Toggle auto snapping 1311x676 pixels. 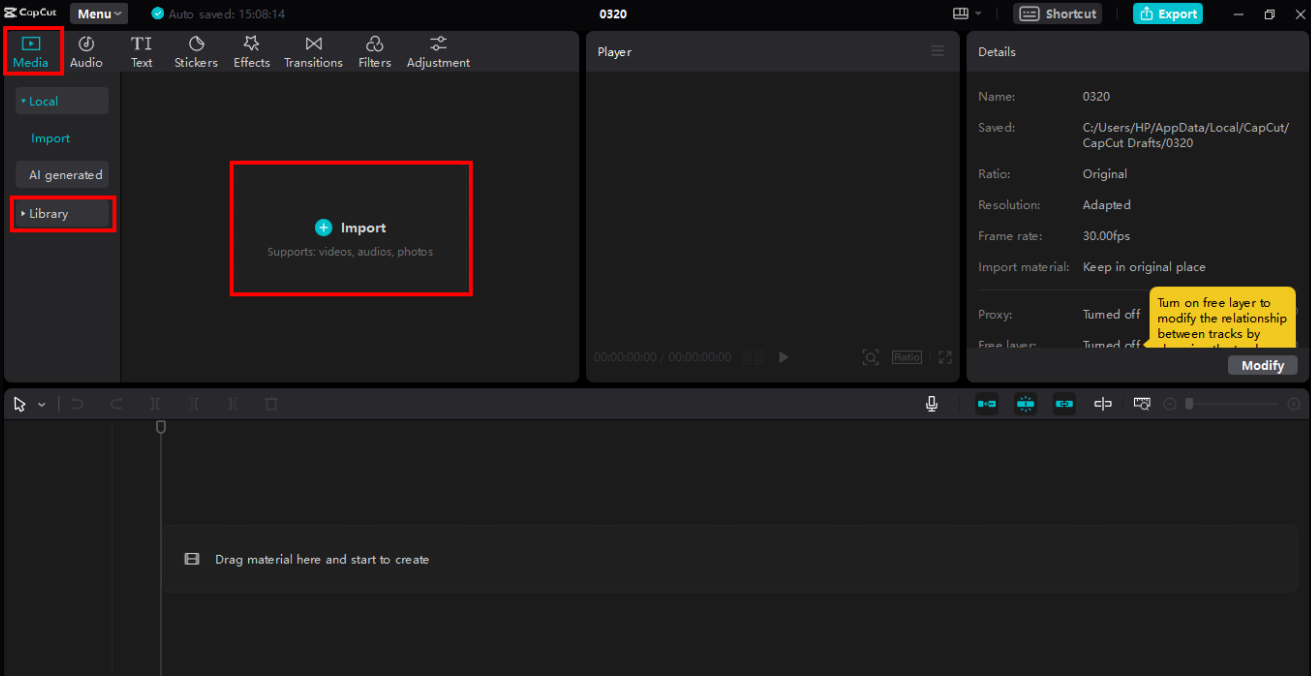(x=1025, y=404)
